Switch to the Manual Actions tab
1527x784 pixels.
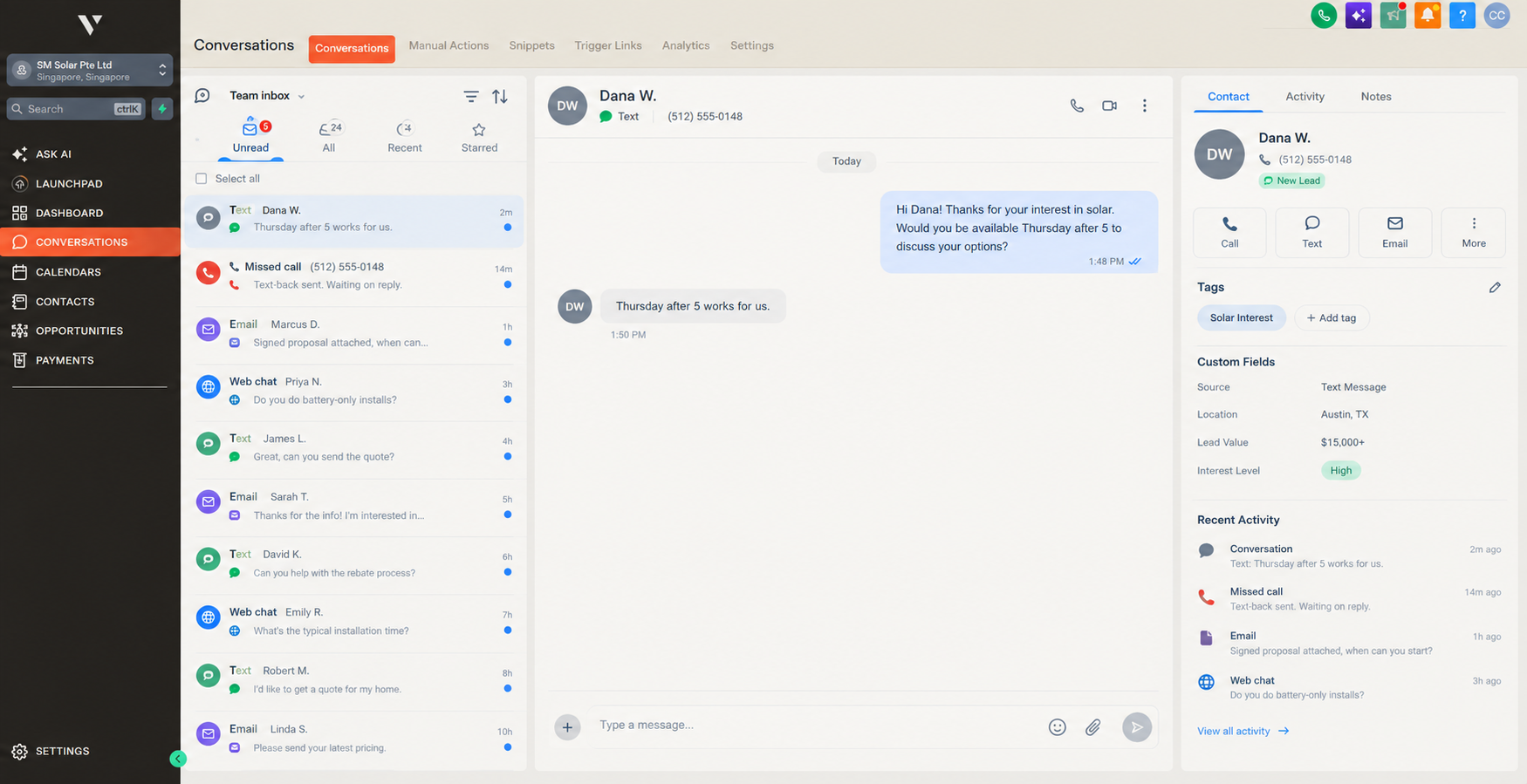click(449, 45)
